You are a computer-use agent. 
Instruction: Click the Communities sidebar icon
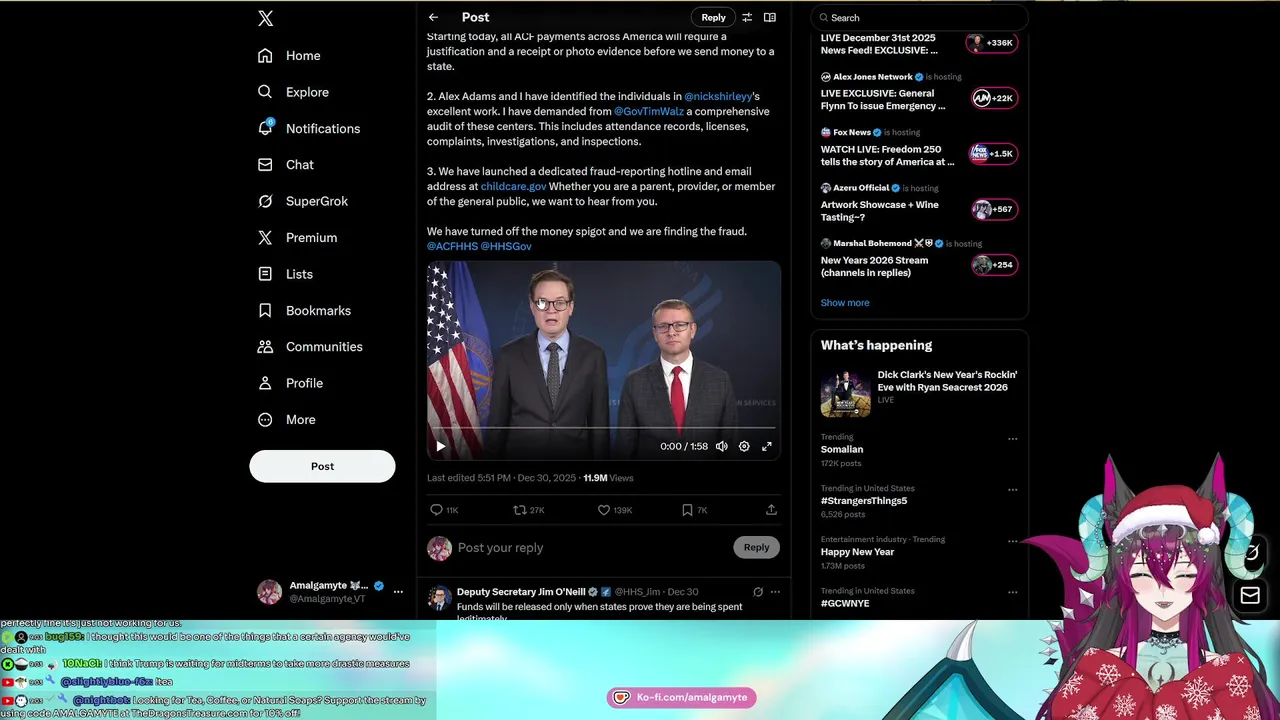265,347
